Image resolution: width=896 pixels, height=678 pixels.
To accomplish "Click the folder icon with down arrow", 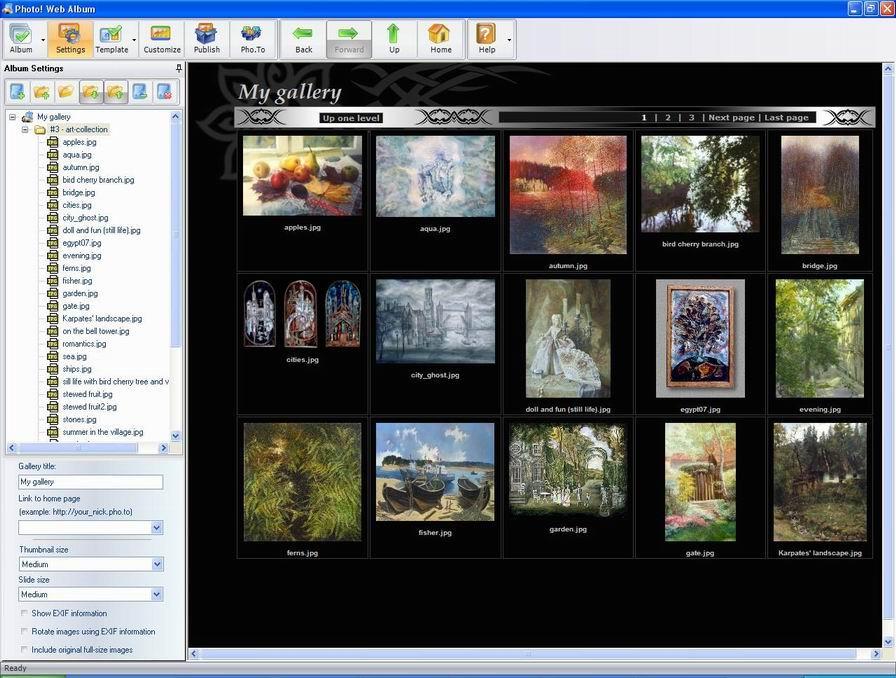I will [91, 91].
